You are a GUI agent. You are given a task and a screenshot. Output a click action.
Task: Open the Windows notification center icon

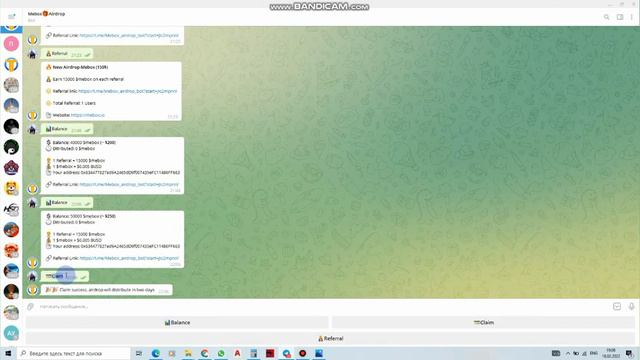630,353
